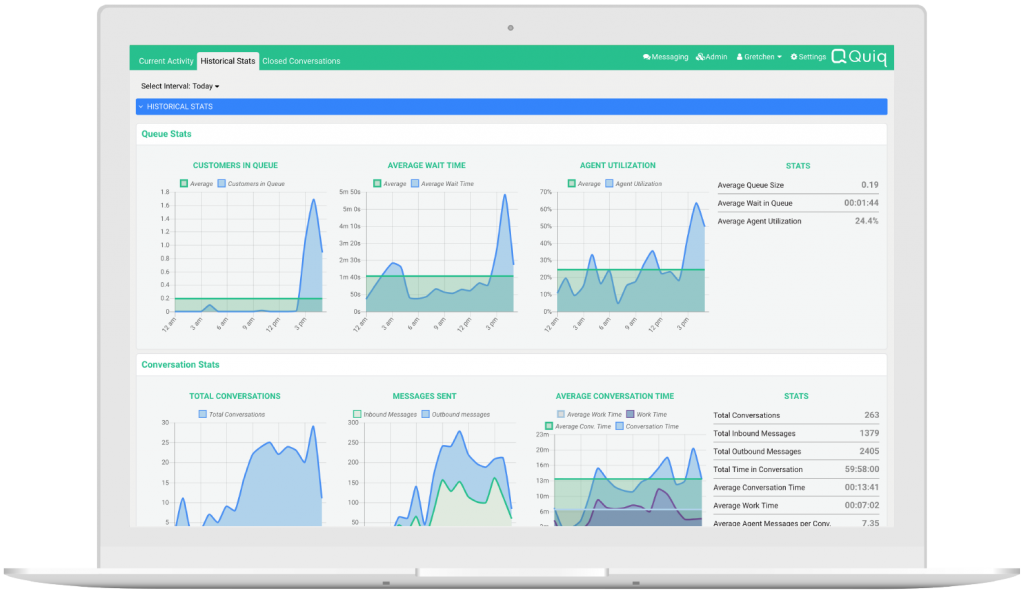Click the Queue Stats section heading

click(167, 134)
